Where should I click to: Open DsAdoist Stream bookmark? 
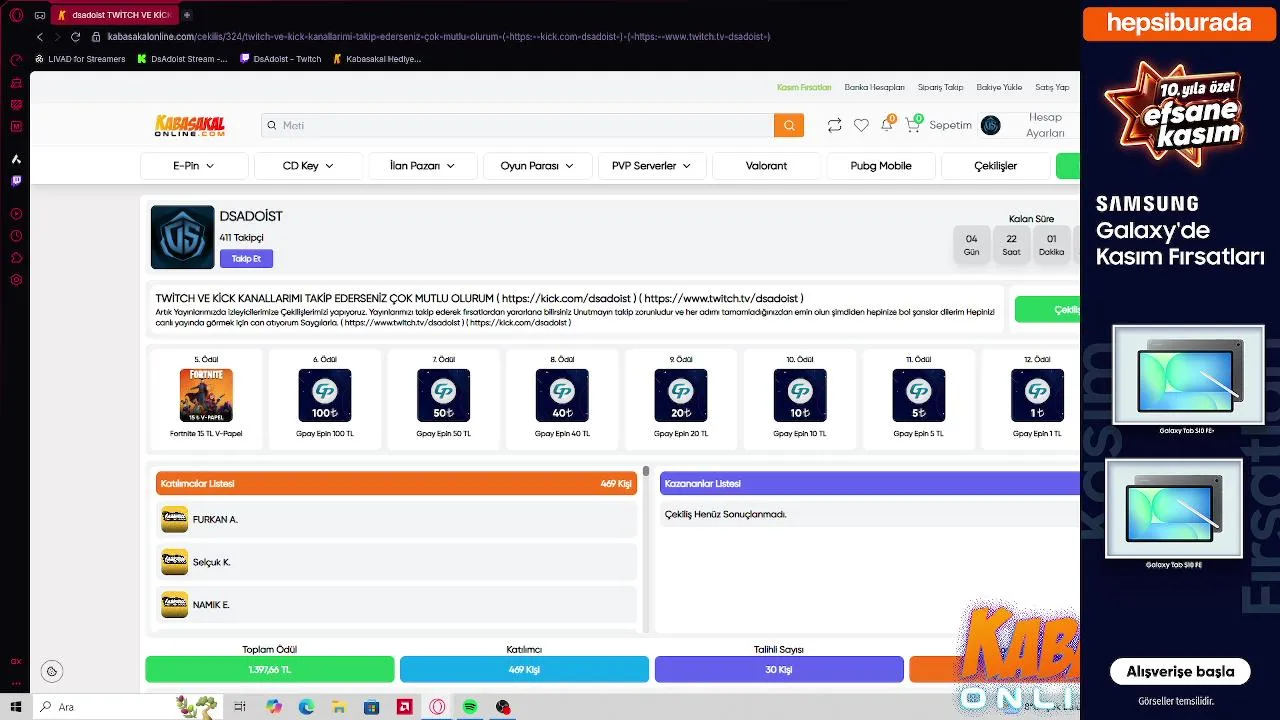click(182, 59)
